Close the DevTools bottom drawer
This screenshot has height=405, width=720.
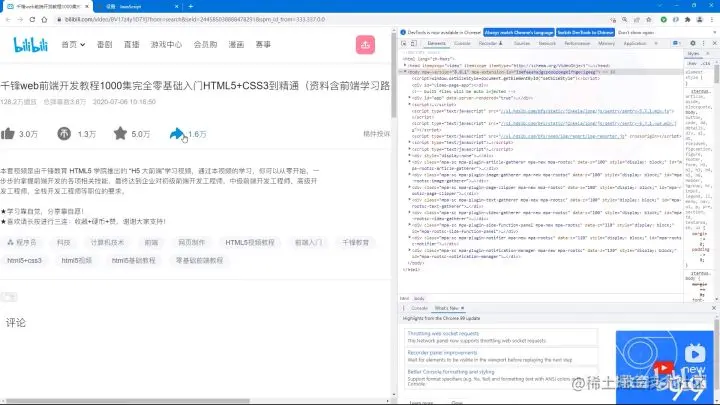[714, 308]
